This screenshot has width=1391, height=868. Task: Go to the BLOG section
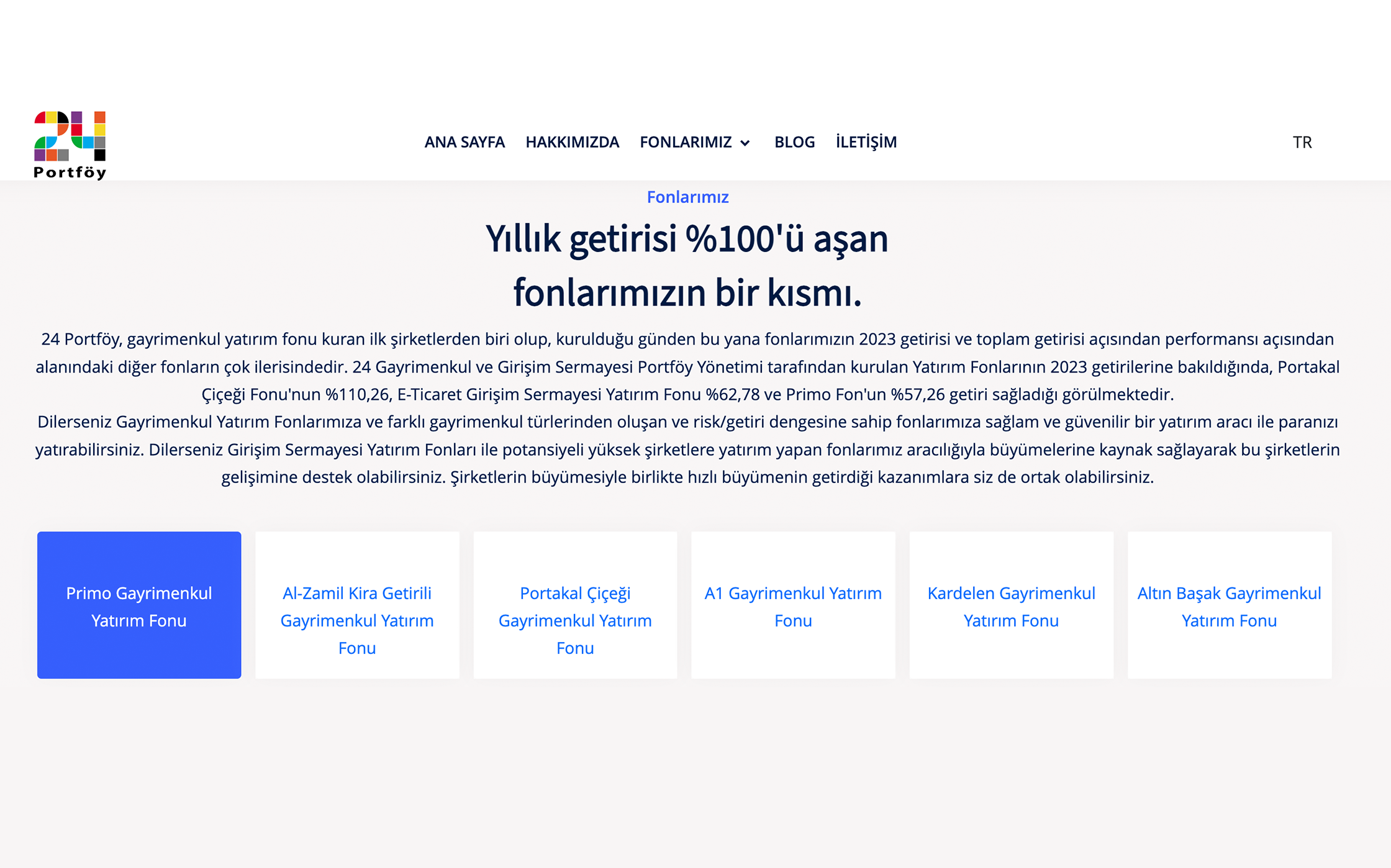[794, 142]
